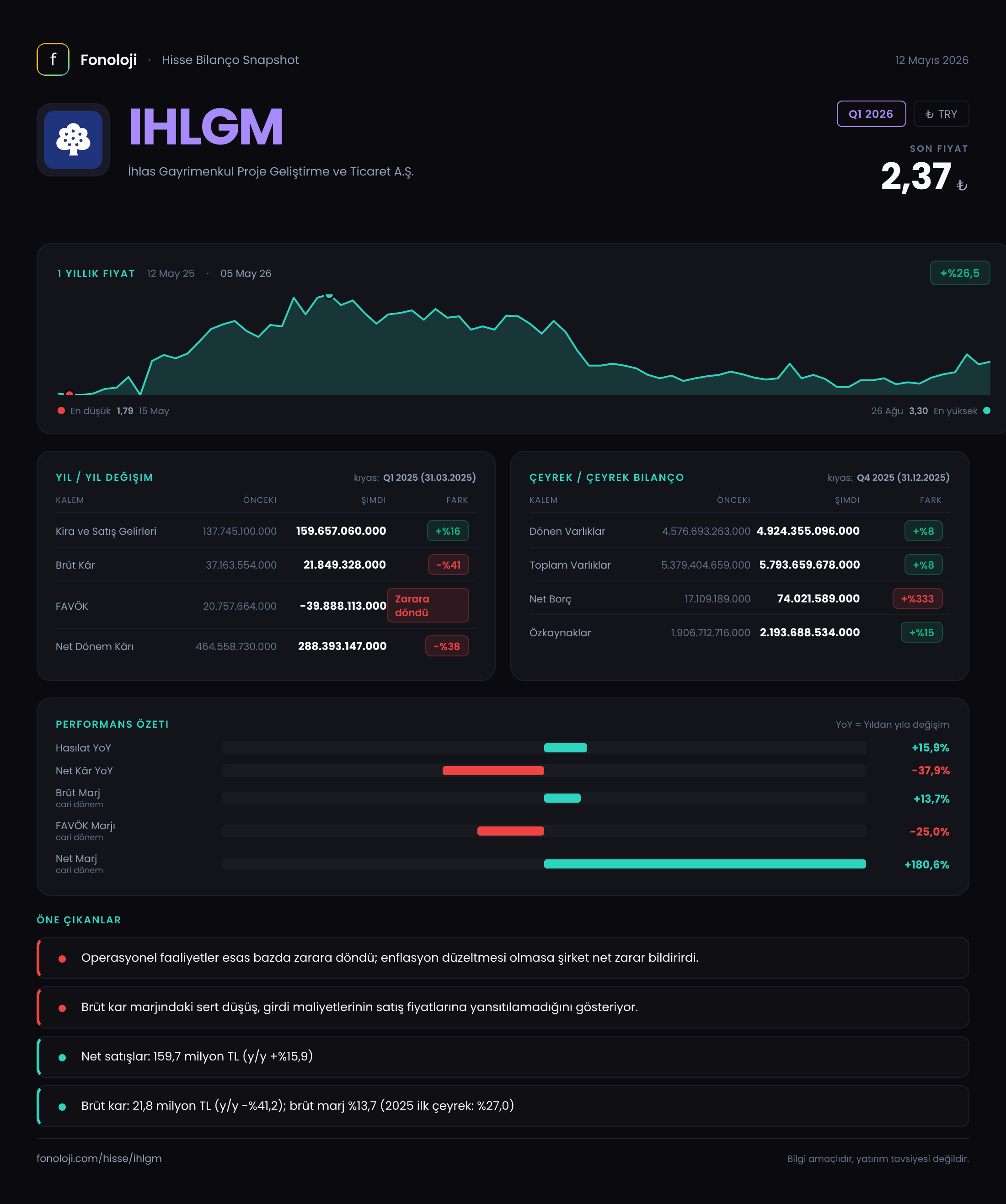Click the value 74.021.589.000
Screen dimensions: 1006x1204
click(x=819, y=598)
